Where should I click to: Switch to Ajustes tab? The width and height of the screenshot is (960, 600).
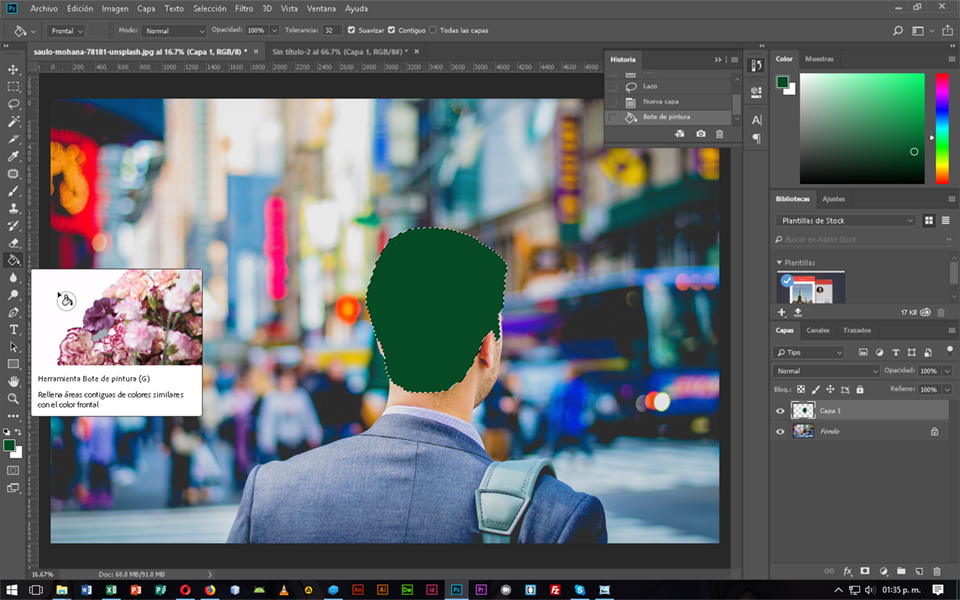[833, 199]
